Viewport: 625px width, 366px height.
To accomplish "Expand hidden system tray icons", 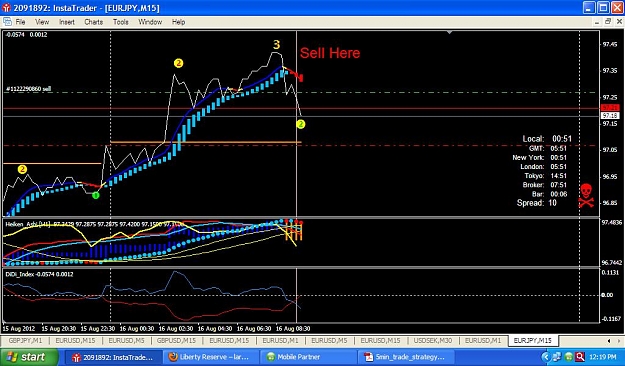I will (546, 357).
